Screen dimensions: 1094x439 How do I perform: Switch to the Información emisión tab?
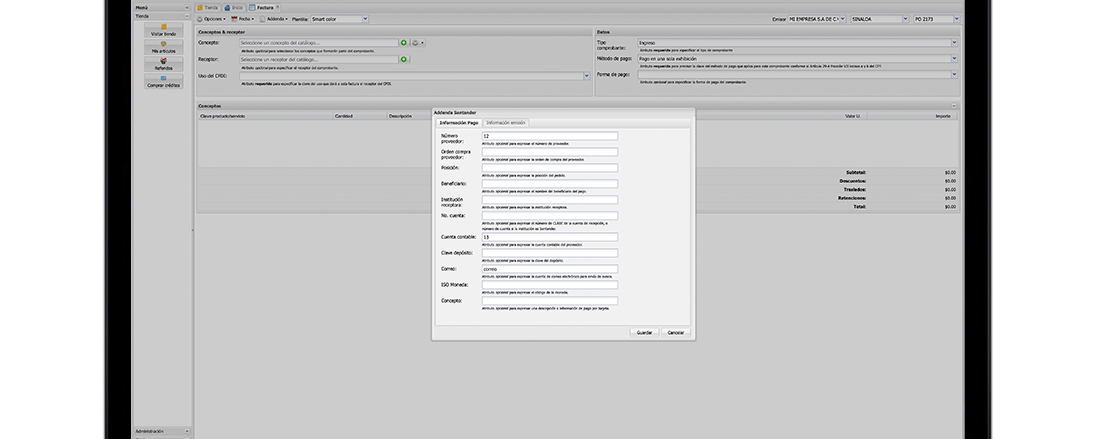tap(505, 122)
